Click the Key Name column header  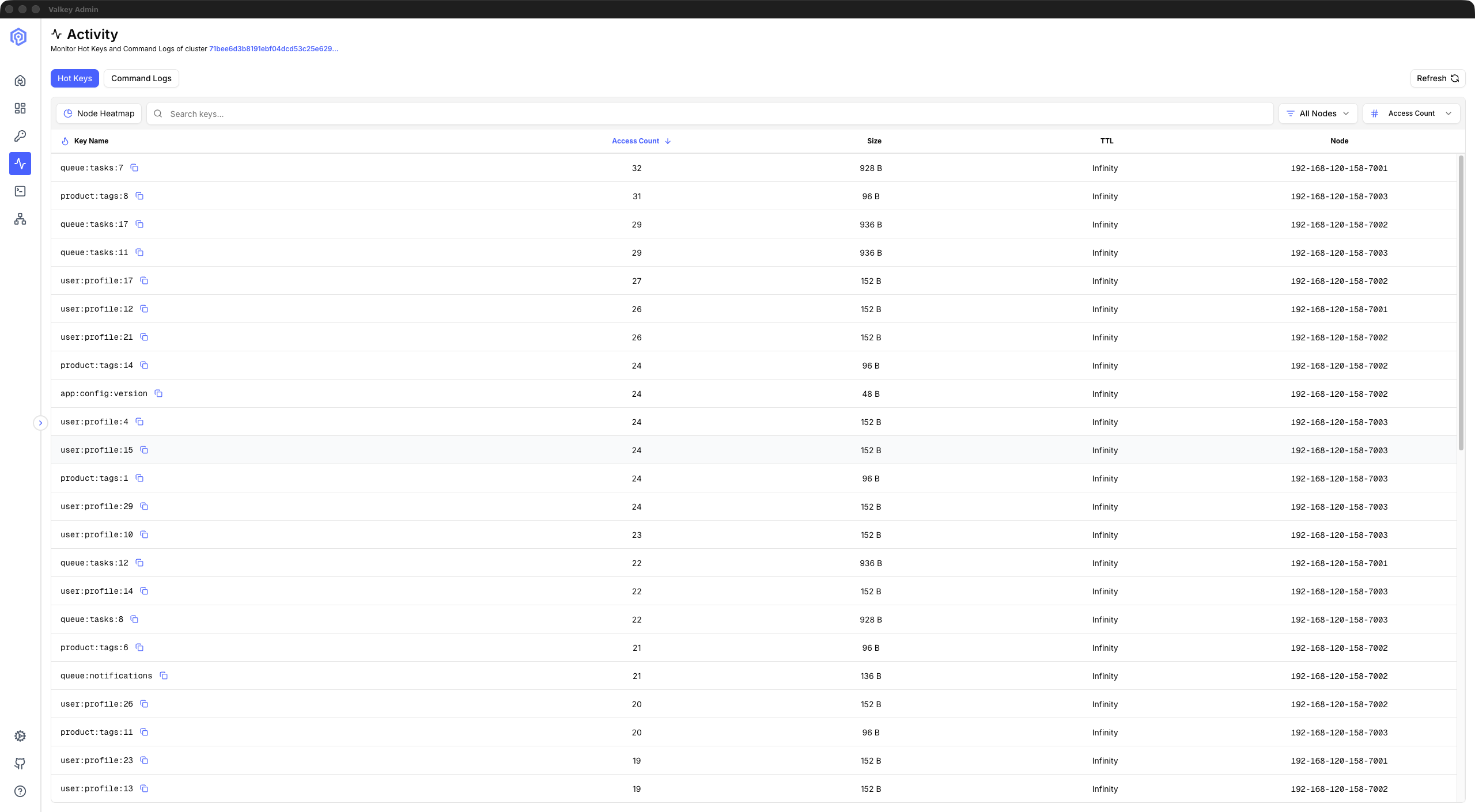pyautogui.click(x=91, y=141)
